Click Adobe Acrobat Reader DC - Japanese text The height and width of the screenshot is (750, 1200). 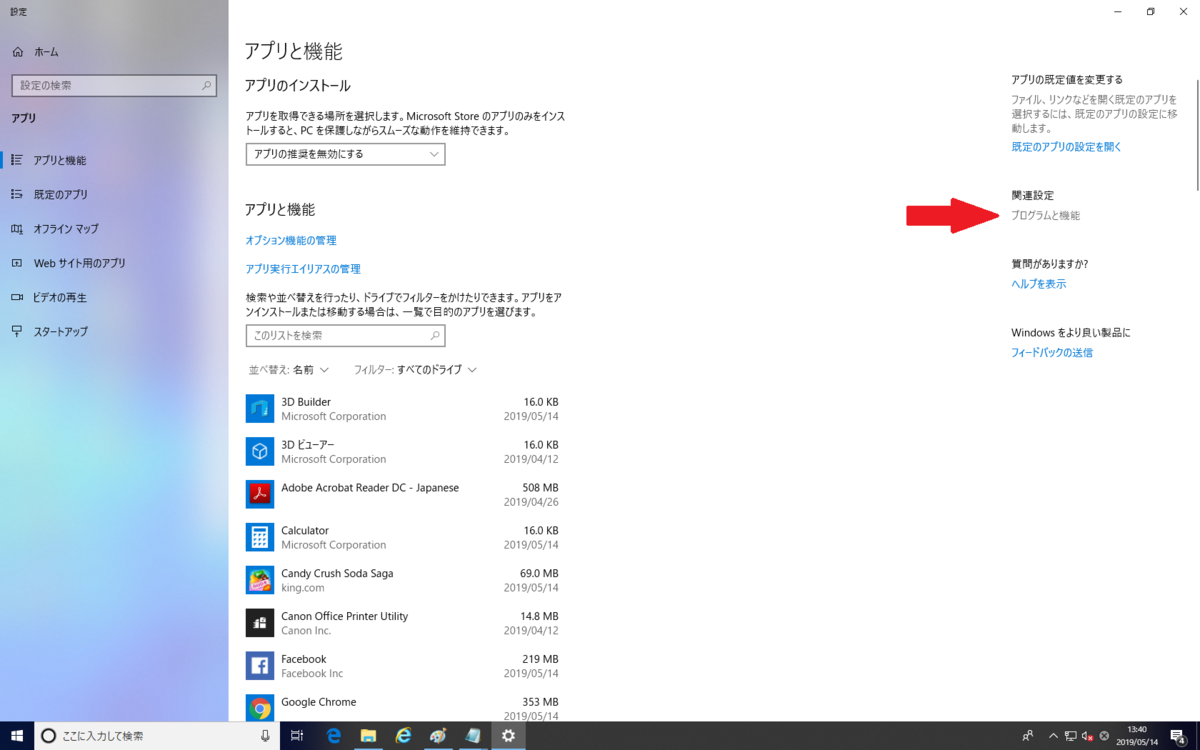coord(370,488)
